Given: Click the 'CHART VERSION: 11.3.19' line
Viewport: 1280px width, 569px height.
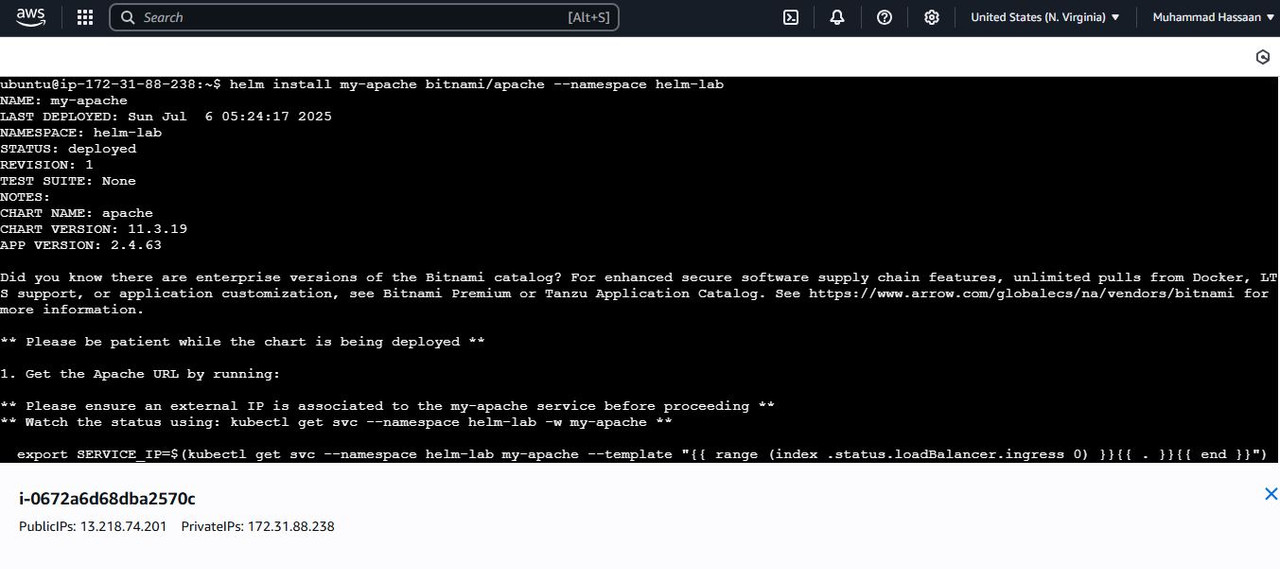Looking at the screenshot, I should click(x=94, y=229).
